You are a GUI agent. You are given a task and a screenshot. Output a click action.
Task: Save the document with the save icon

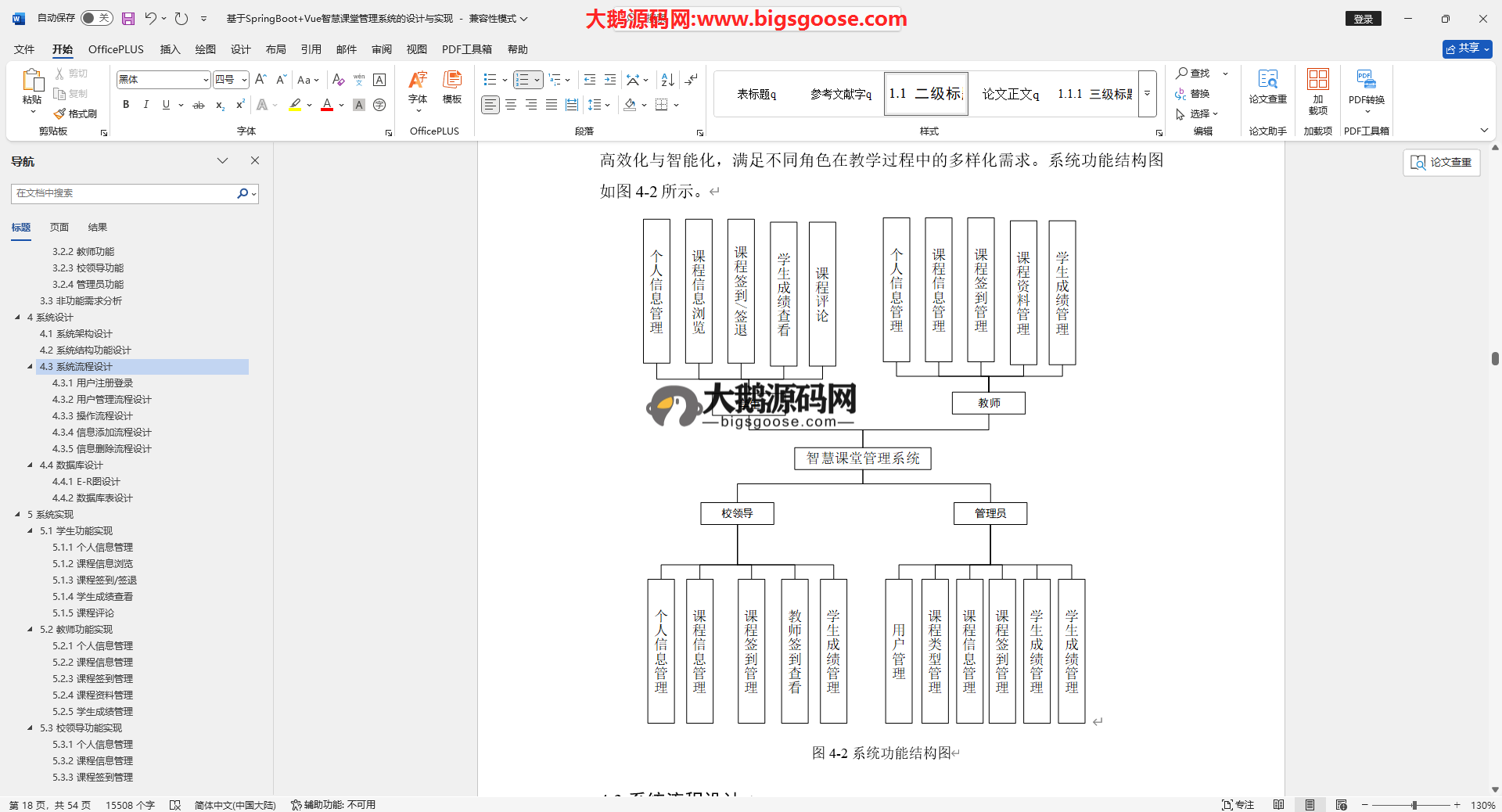coord(128,19)
